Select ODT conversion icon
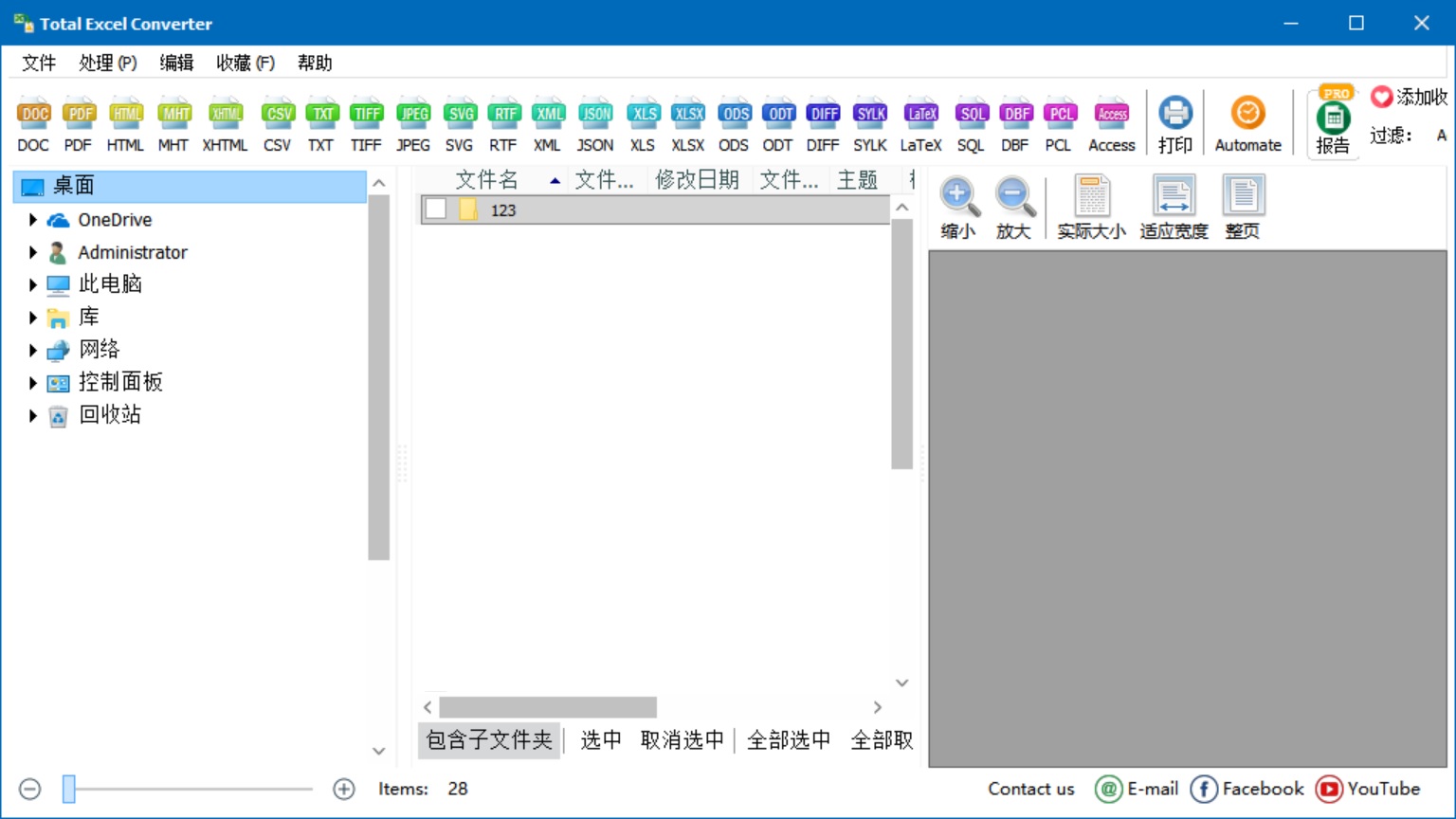1456x819 pixels. [x=778, y=124]
